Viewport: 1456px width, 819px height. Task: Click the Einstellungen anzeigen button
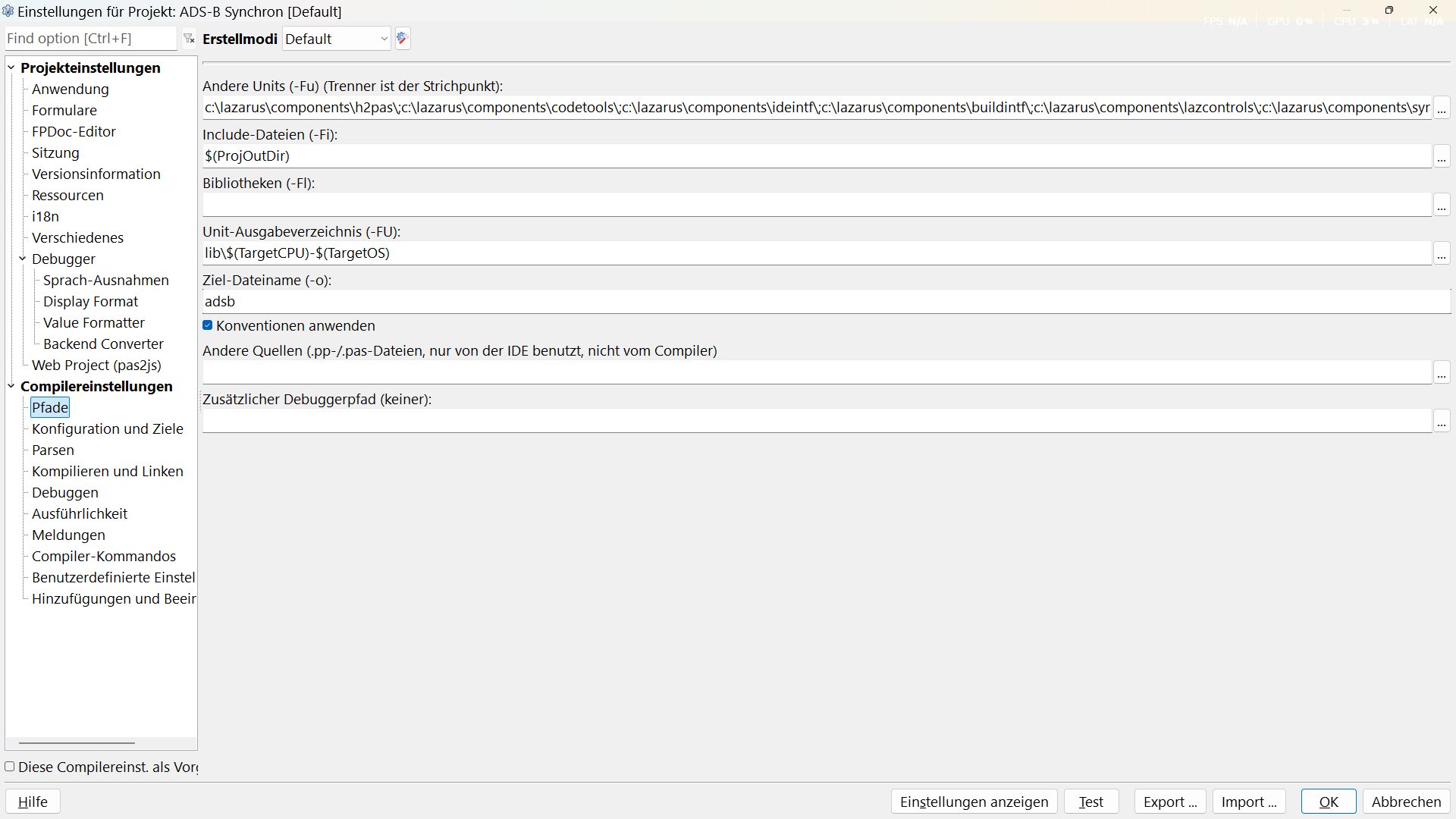coord(974,802)
